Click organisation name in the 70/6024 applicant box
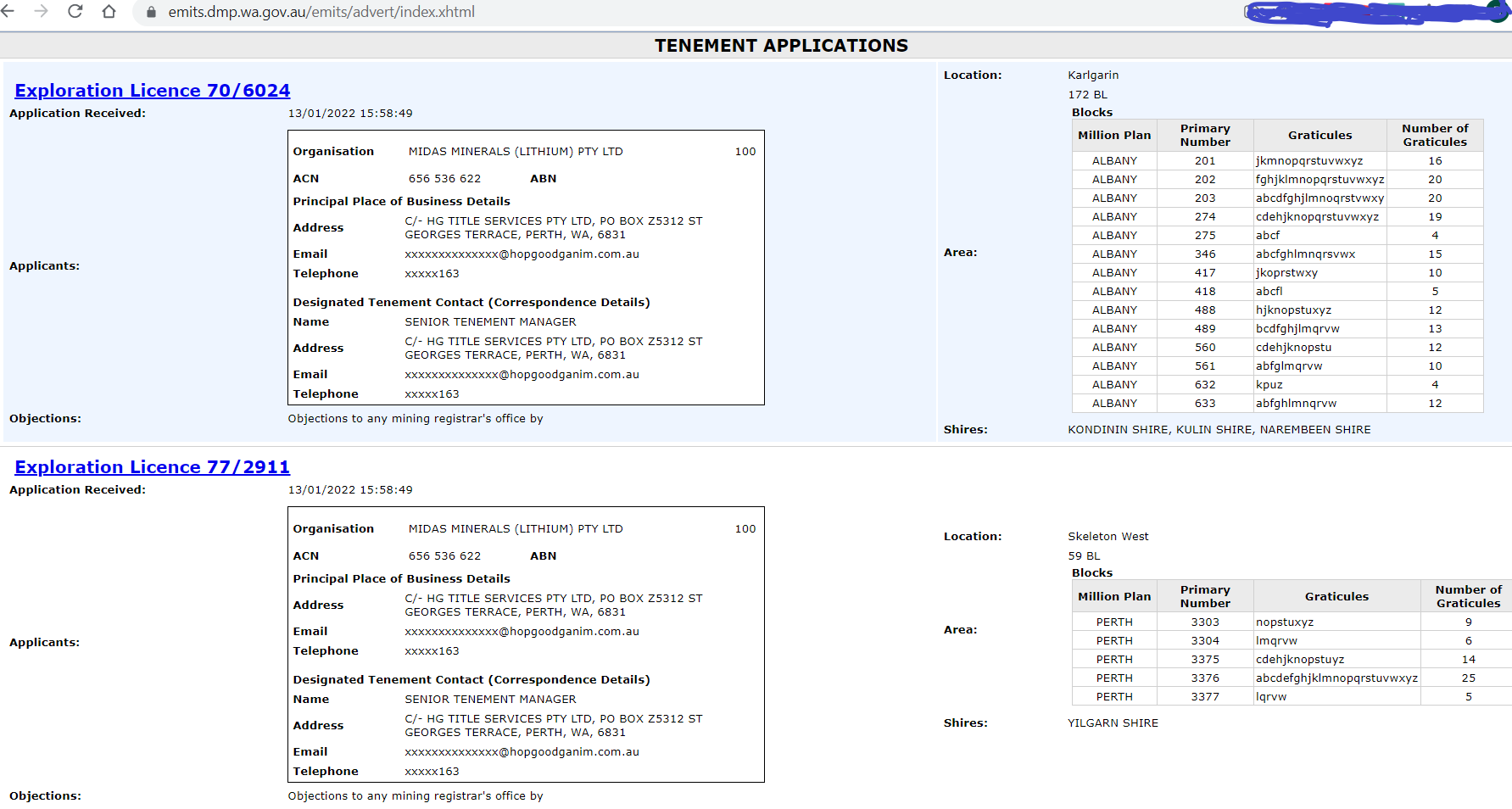 pos(516,152)
